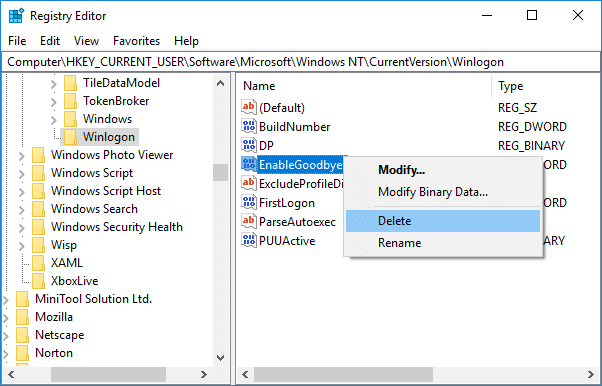Expand the Windows Photo Viewer key
The width and height of the screenshot is (602, 386).
(x=22, y=156)
